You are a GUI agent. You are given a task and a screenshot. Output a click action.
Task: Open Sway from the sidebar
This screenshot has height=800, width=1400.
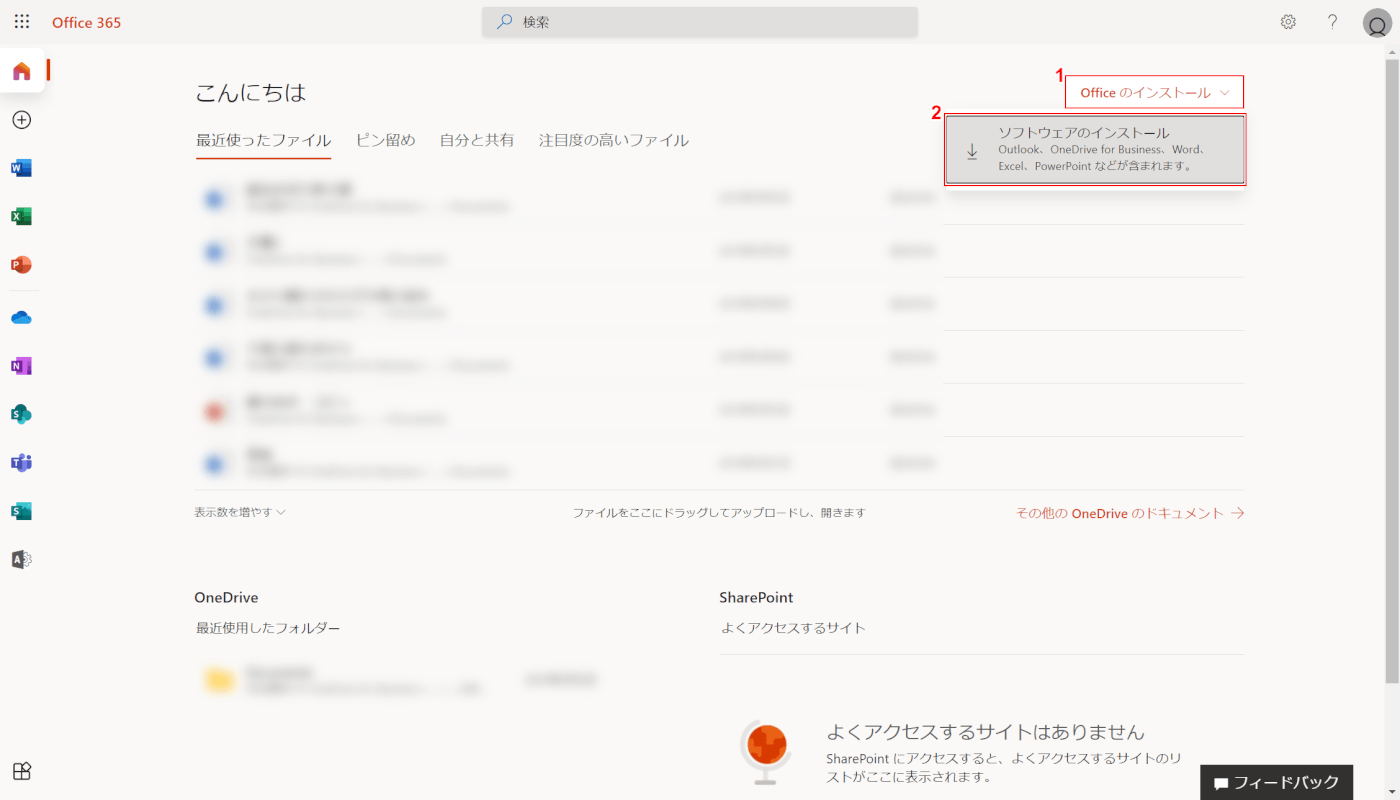click(x=22, y=511)
